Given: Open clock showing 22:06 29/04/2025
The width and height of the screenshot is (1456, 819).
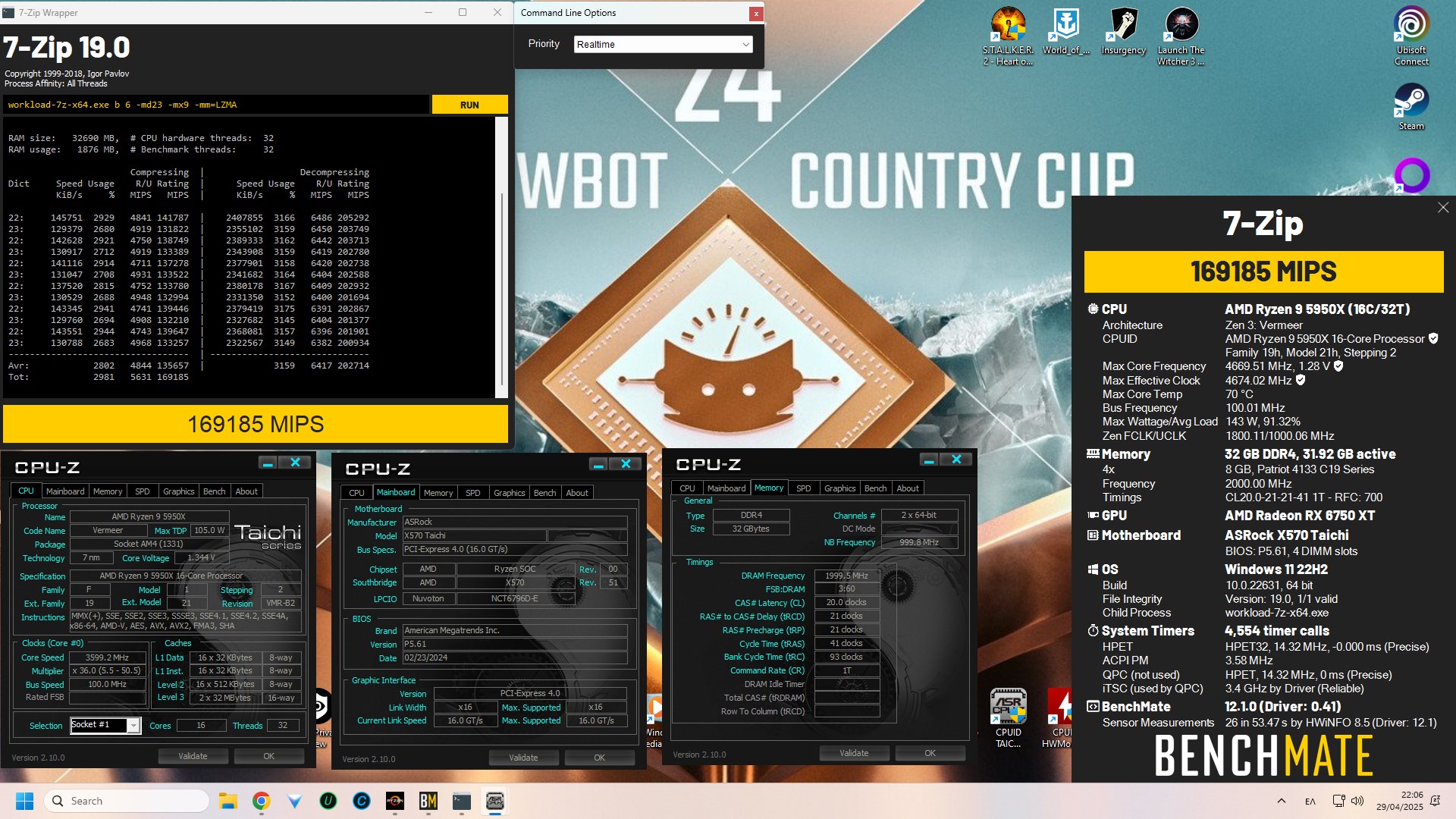Looking at the screenshot, I should (x=1400, y=801).
